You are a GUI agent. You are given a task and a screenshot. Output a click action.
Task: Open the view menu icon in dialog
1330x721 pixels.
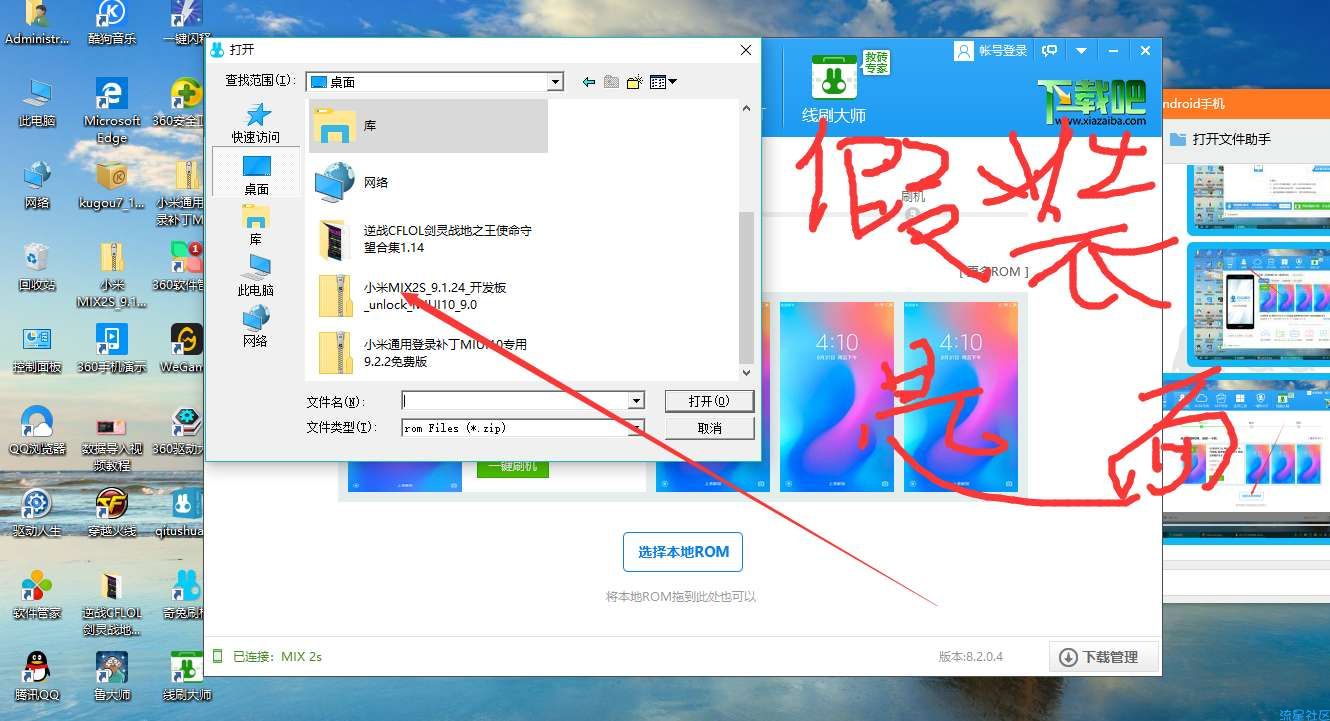click(x=663, y=82)
